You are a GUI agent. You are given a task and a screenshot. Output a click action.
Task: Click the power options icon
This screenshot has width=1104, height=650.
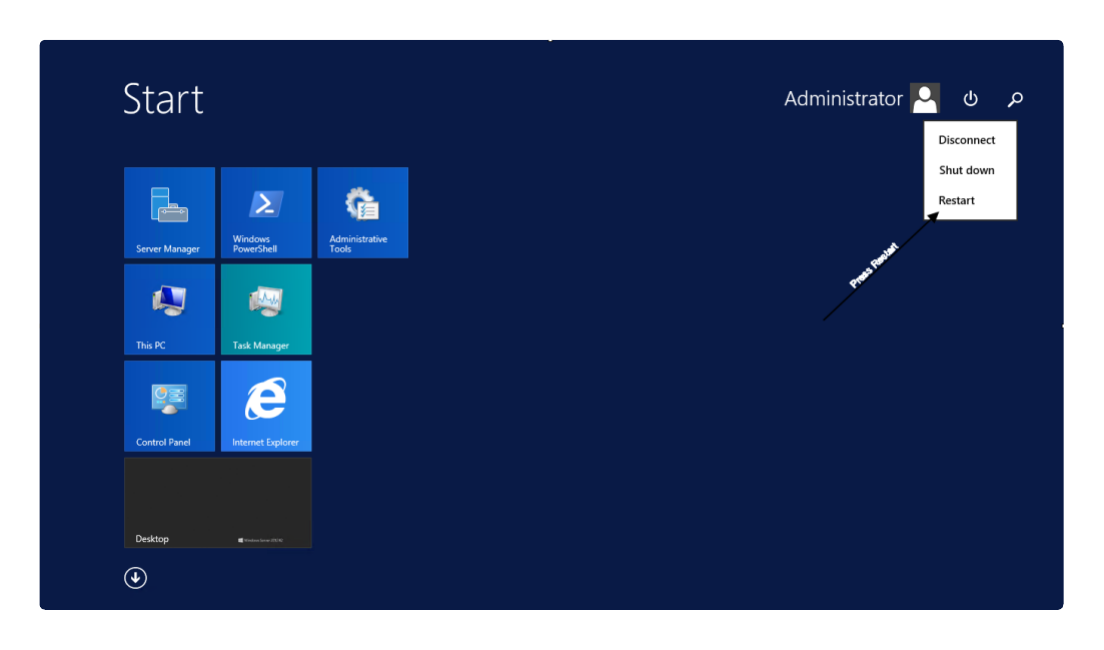tap(970, 99)
